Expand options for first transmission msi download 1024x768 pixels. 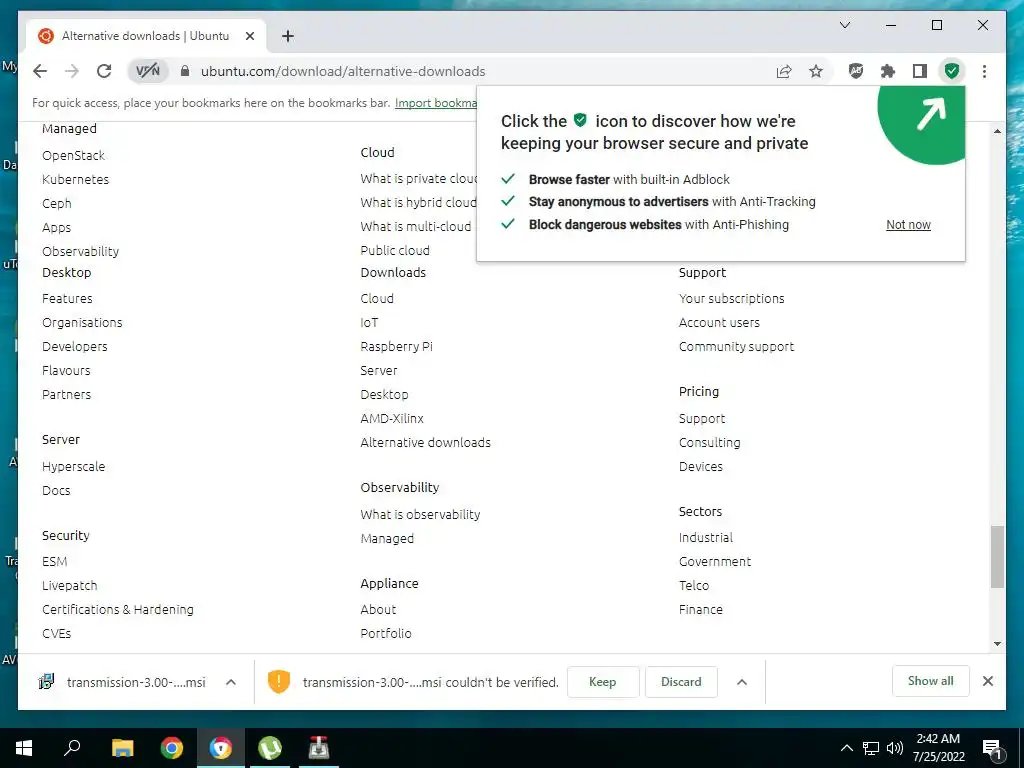(231, 682)
